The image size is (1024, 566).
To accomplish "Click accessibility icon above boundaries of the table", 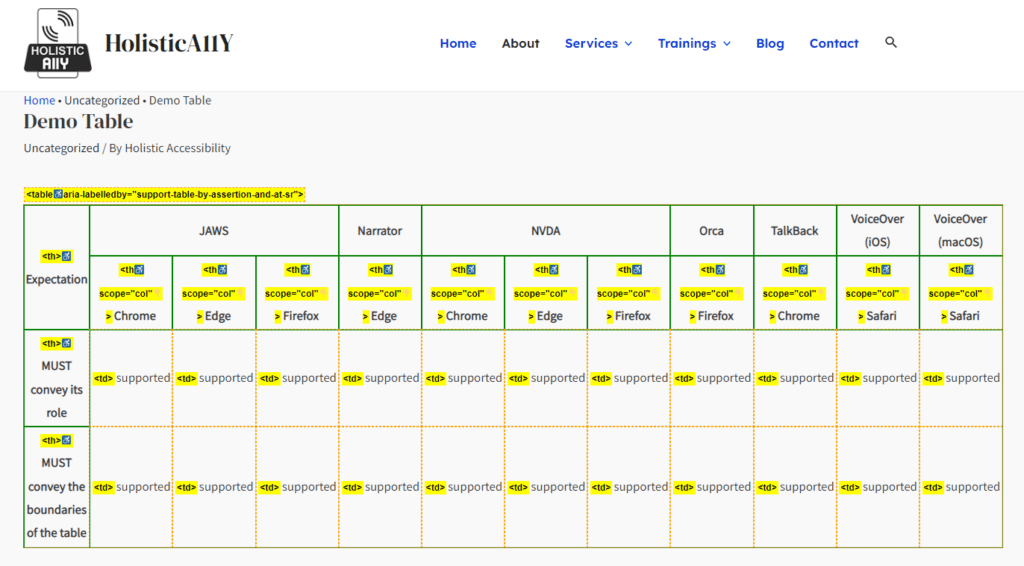I will tap(67, 440).
